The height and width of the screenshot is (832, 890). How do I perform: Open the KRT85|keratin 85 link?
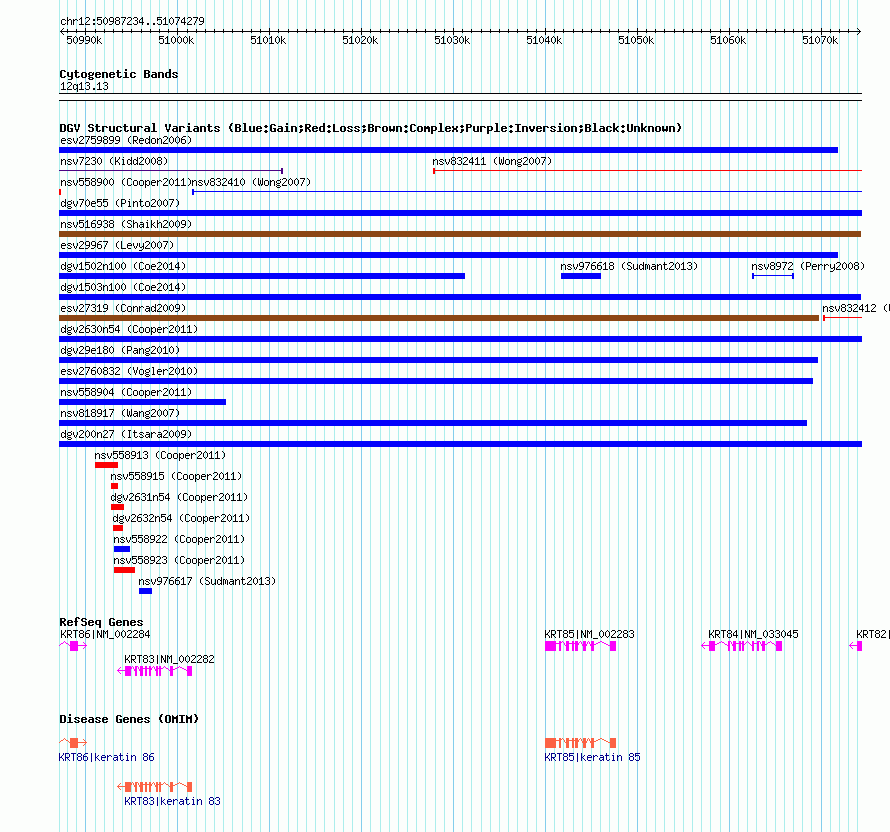point(593,757)
